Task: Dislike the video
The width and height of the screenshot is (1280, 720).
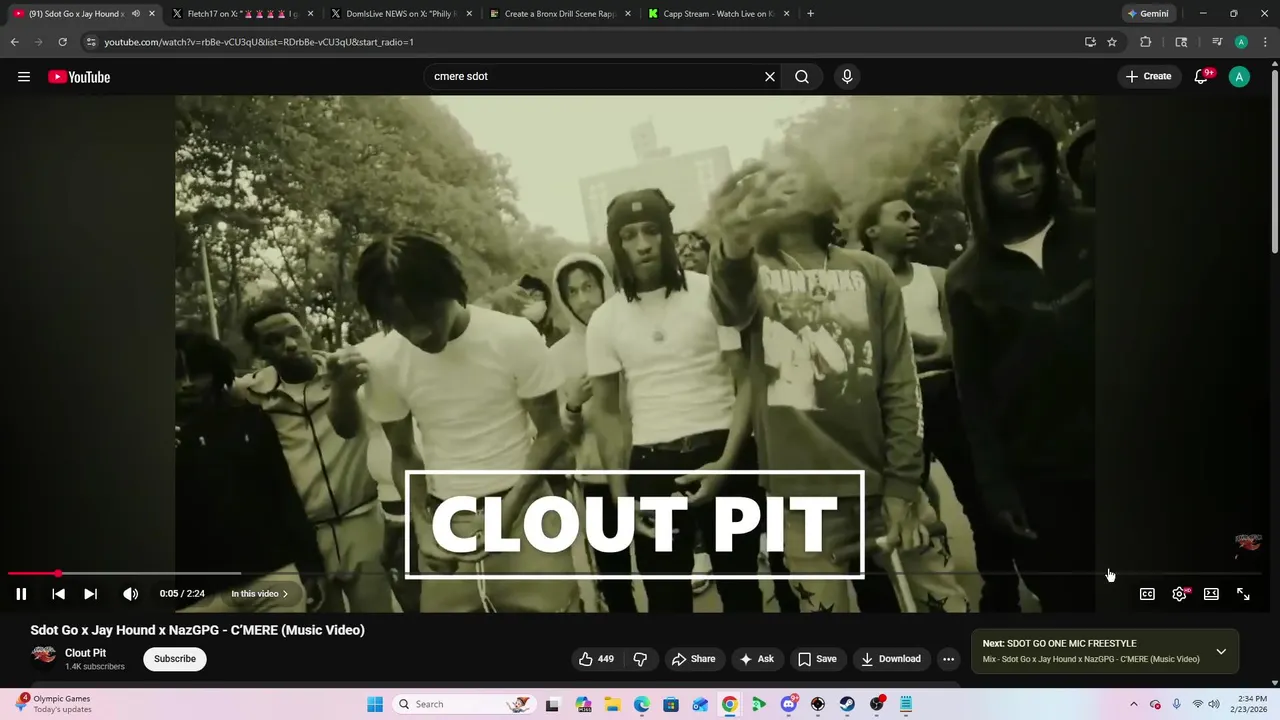Action: tap(641, 659)
